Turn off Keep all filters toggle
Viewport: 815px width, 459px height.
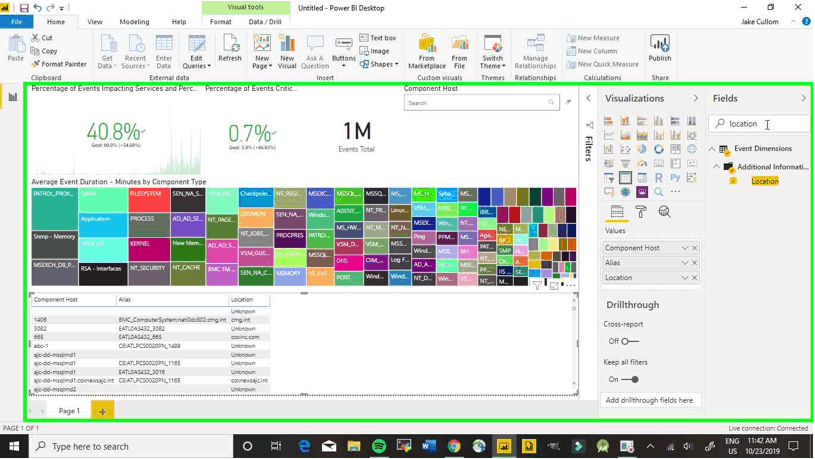[630, 379]
